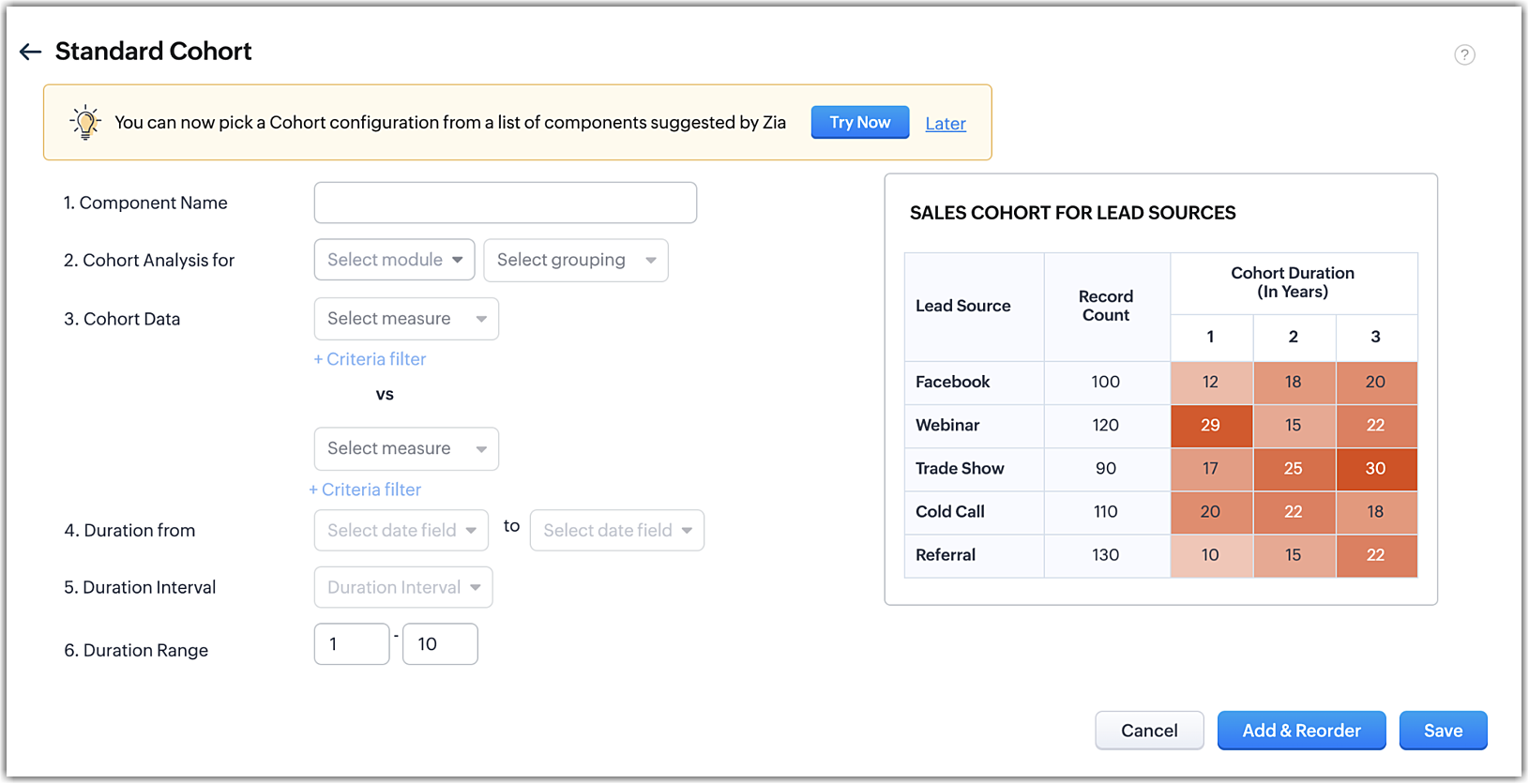Click the Add & Reorder button
1529x784 pixels.
[x=1301, y=731]
